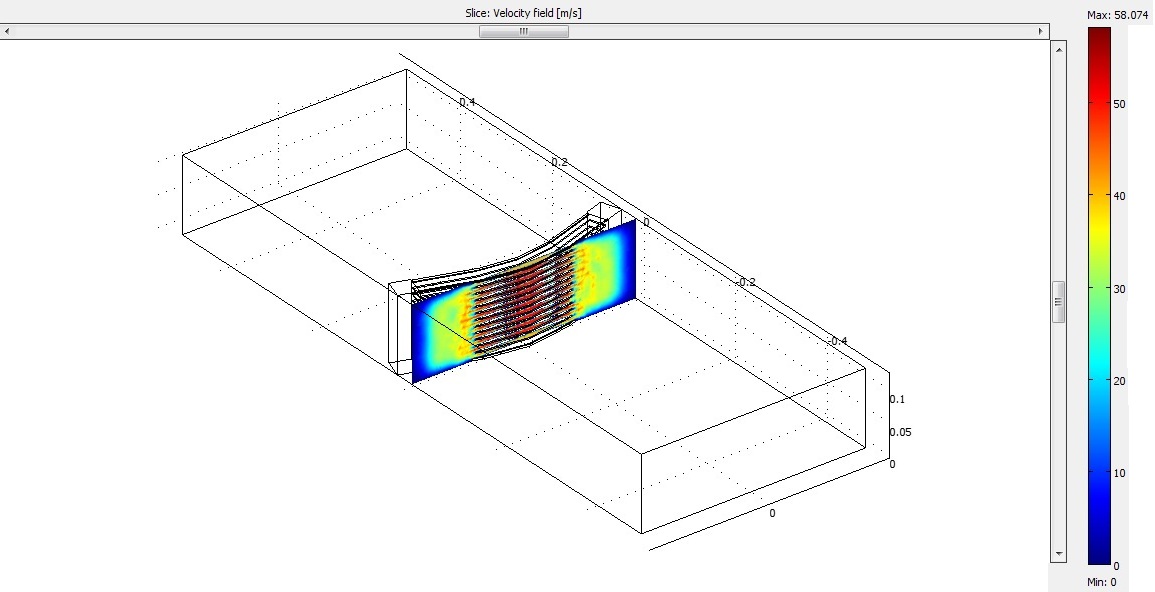Click the legend tick label 20

[1120, 381]
